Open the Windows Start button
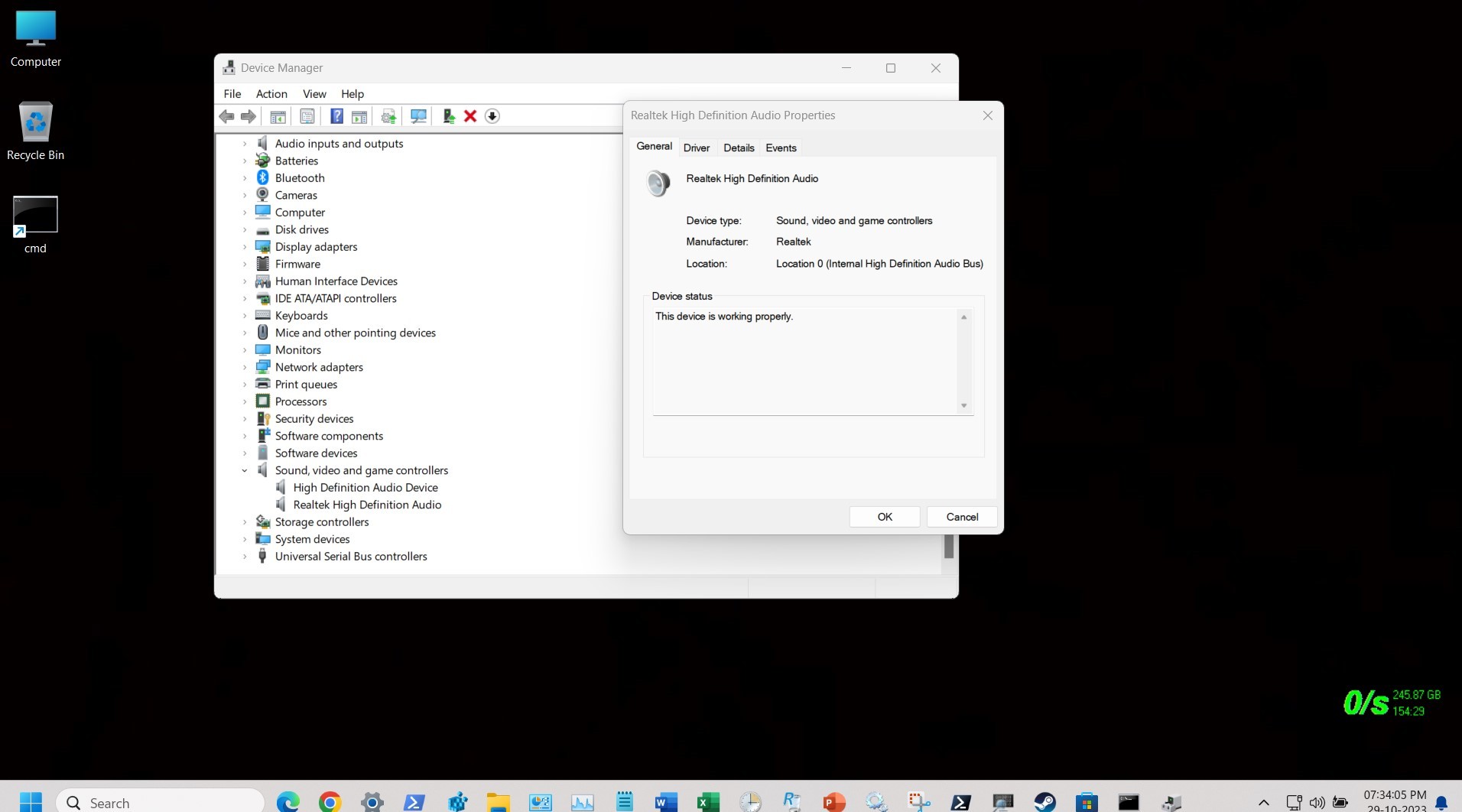Screen dimensions: 1462x812 pyautogui.click(x=31, y=802)
